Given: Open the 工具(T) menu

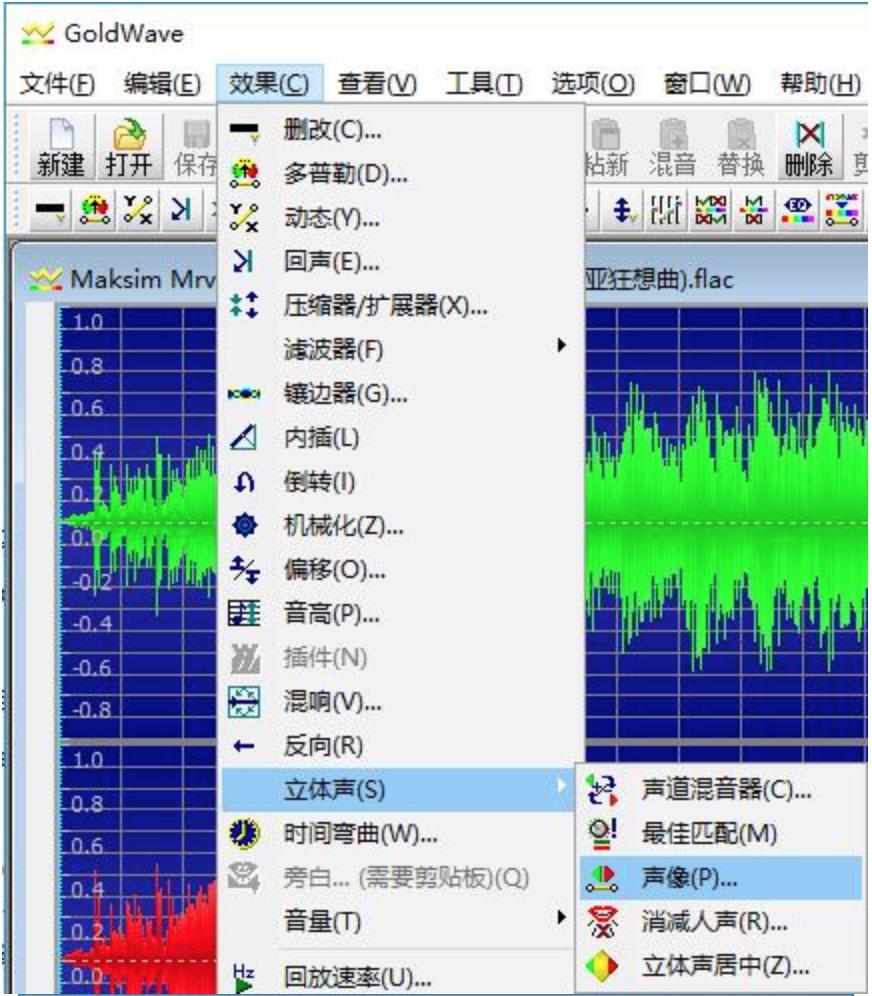Looking at the screenshot, I should click(x=484, y=83).
